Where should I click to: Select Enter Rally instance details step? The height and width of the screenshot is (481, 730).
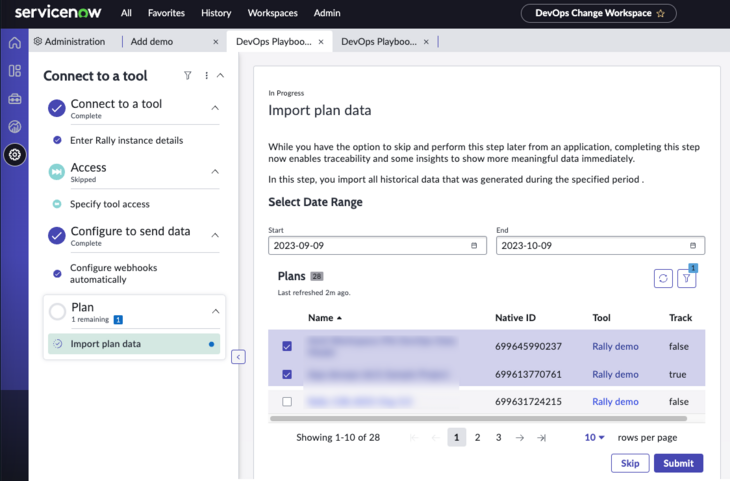(x=126, y=141)
